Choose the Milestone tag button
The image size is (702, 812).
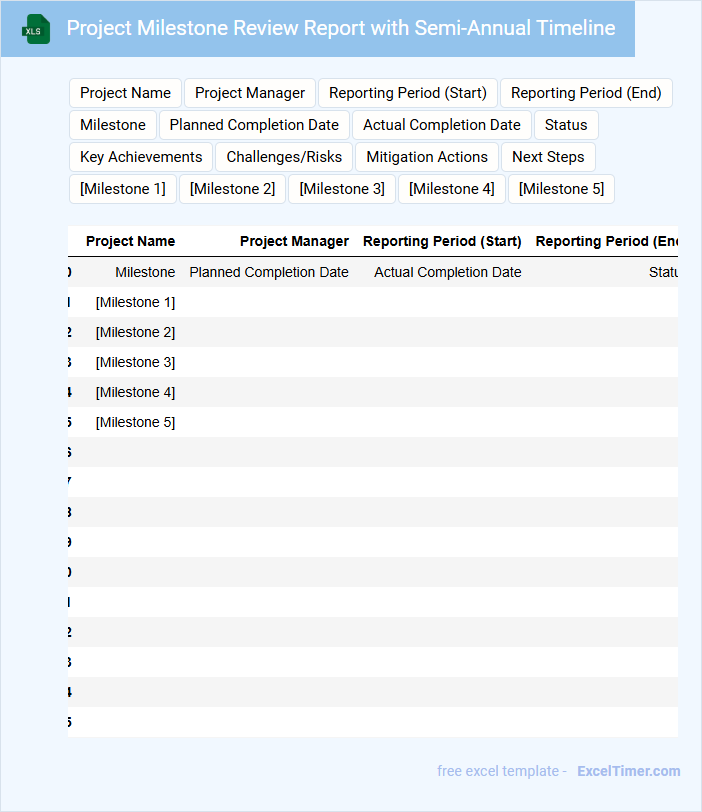(x=113, y=125)
